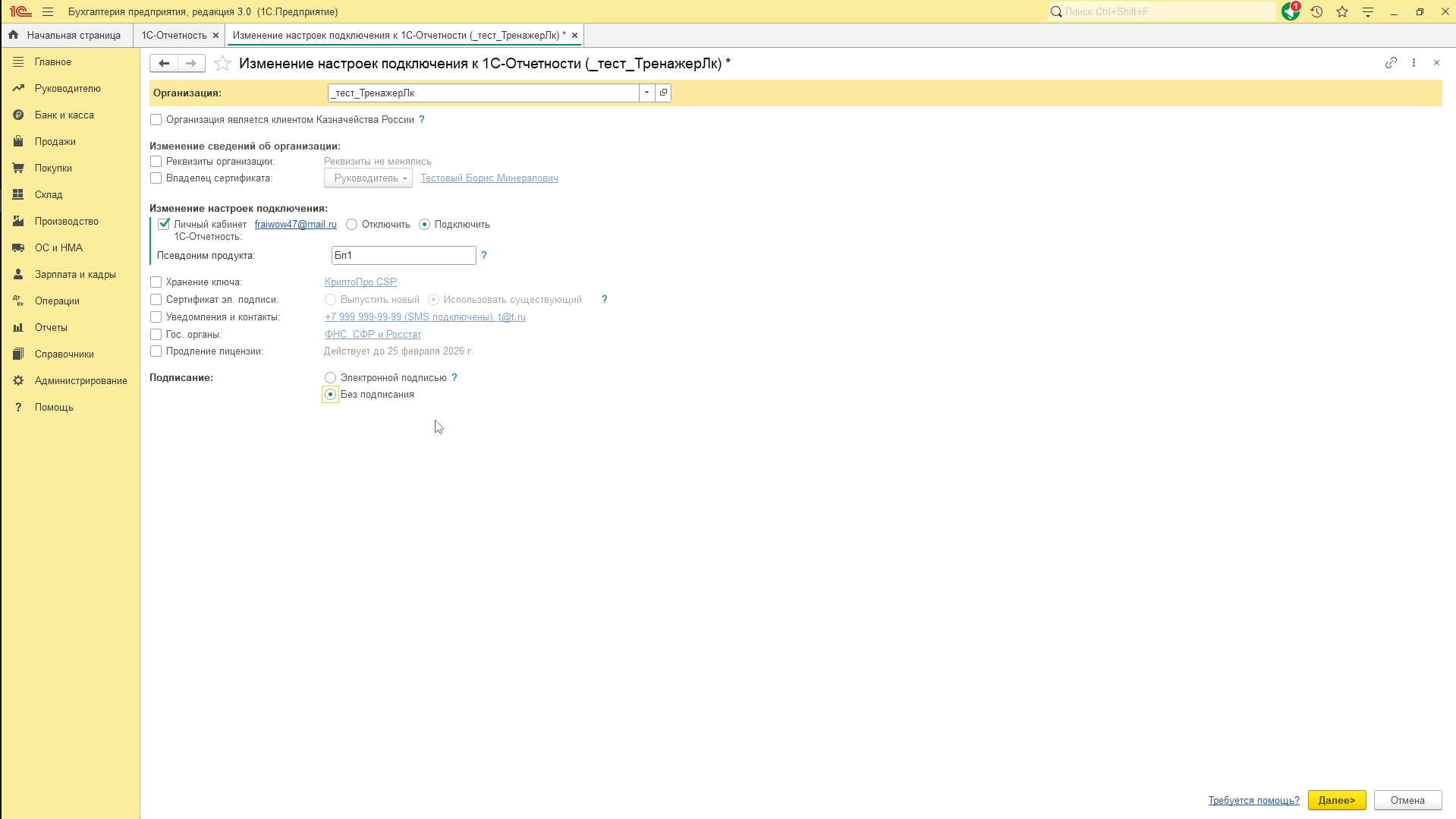1456x819 pixels.
Task: Check Реквизиты организации checkbox
Action: [156, 162]
